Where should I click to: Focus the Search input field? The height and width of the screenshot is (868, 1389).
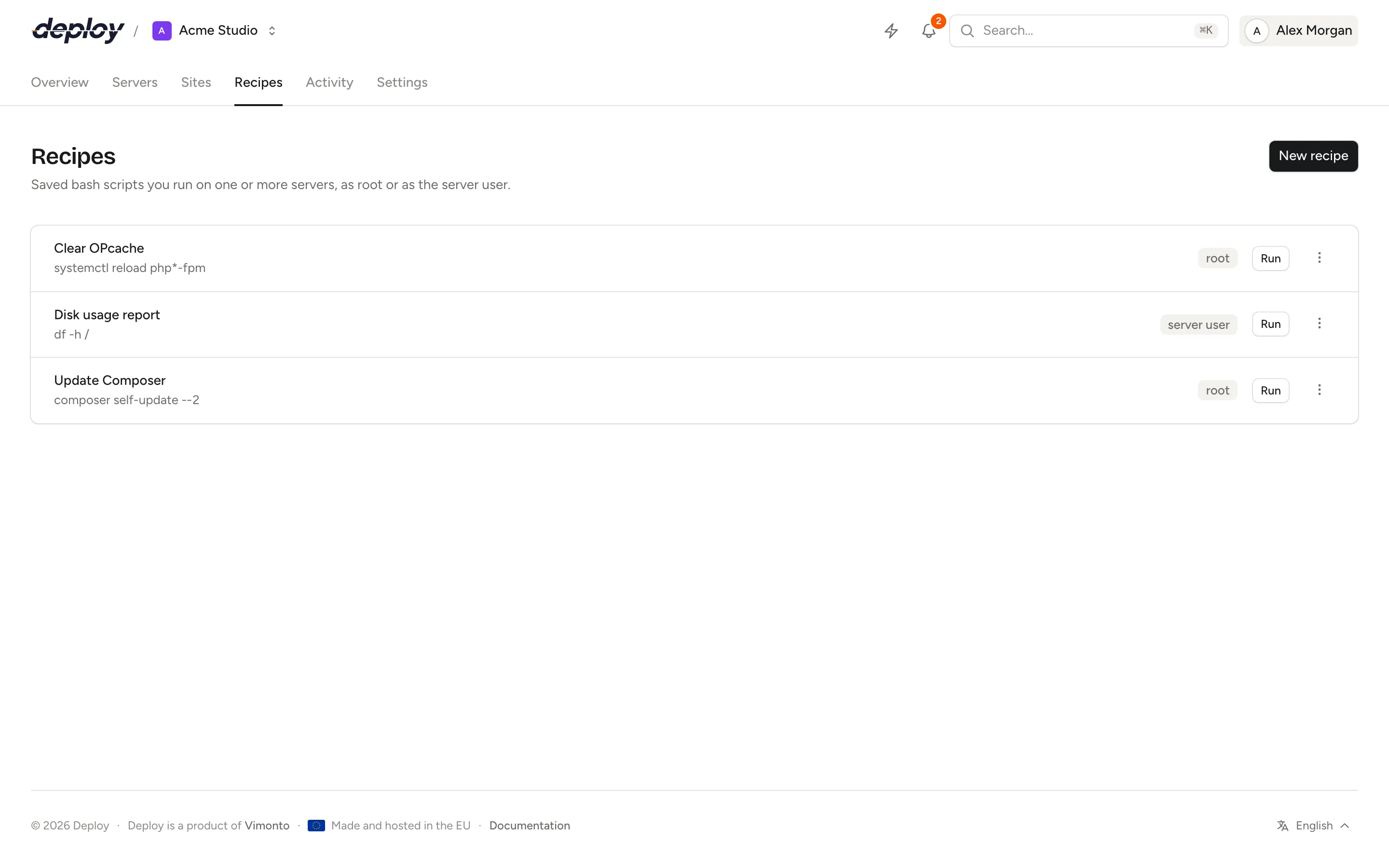[x=1088, y=30]
